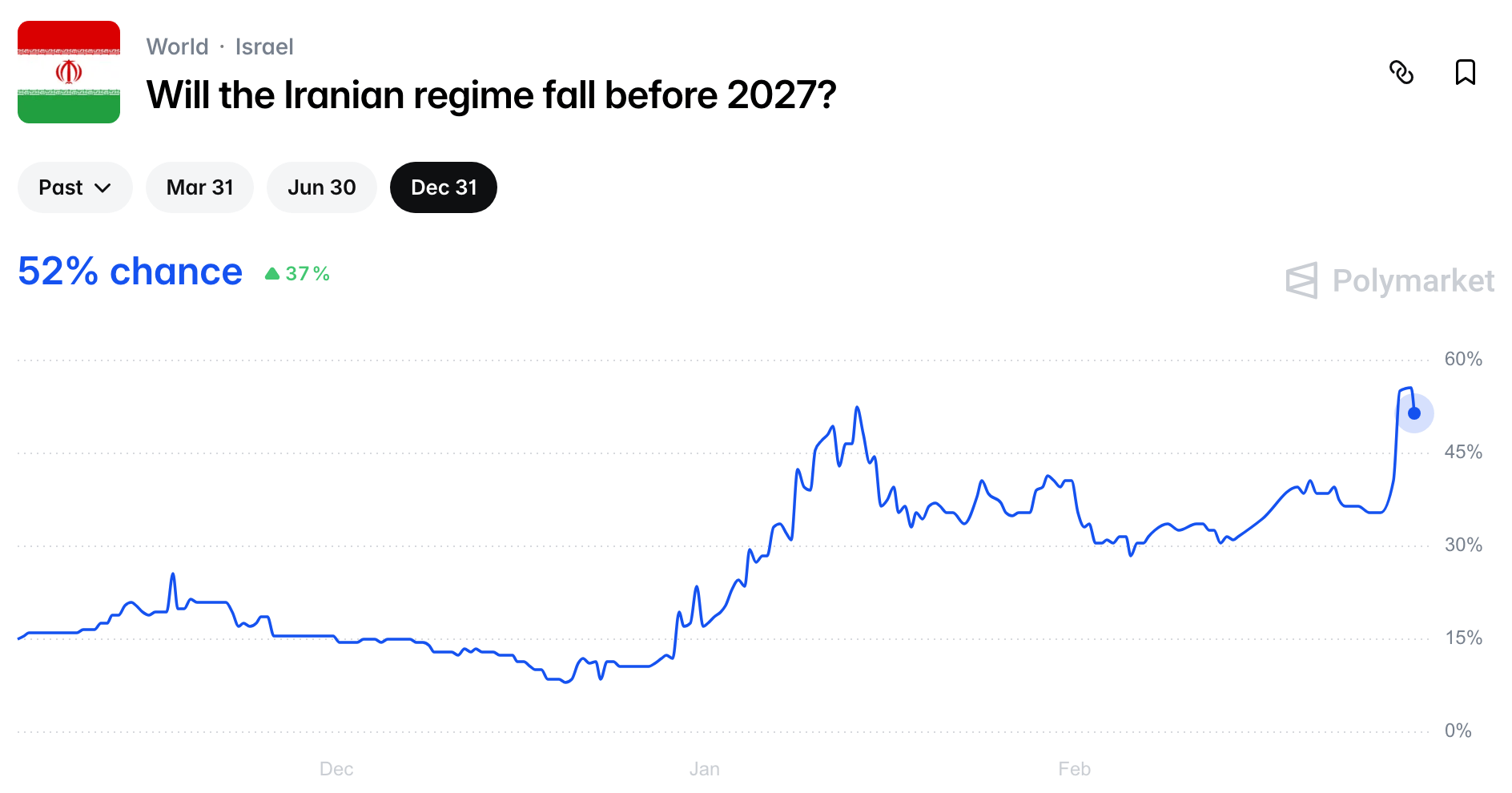Select the Dec 31 date tab
Screen dimensions: 1512x793
click(444, 187)
